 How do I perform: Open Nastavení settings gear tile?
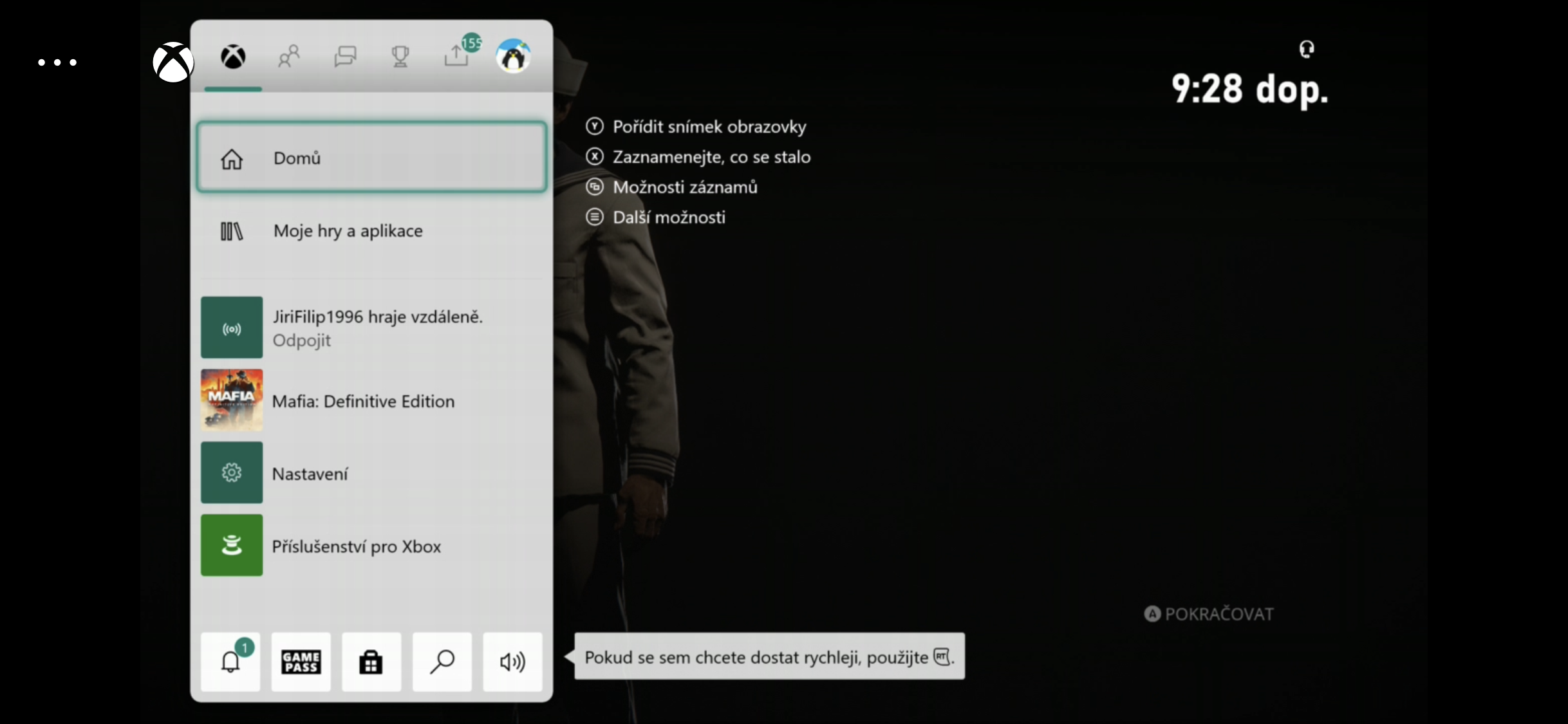232,473
